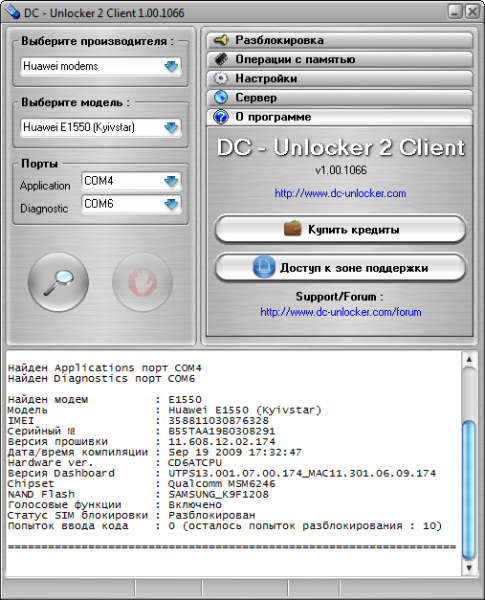The height and width of the screenshot is (600, 485).
Task: Click the globe icon beside Сервер
Action: pos(221,97)
